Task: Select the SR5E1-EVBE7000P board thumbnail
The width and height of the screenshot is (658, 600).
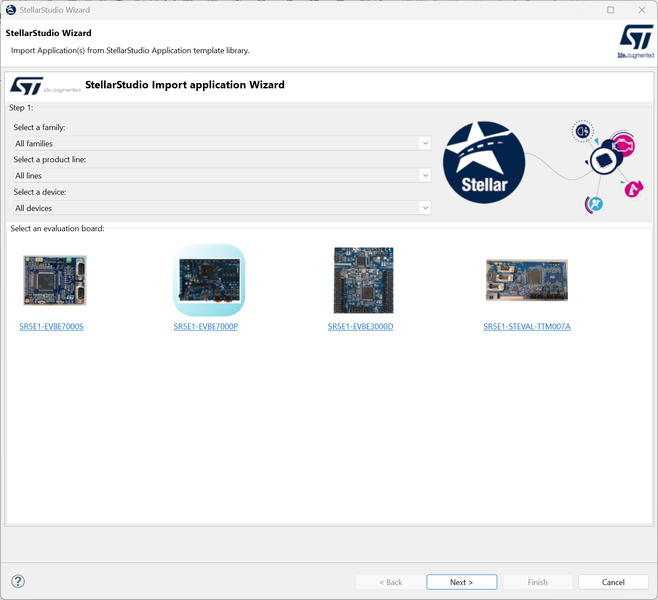Action: coord(209,280)
